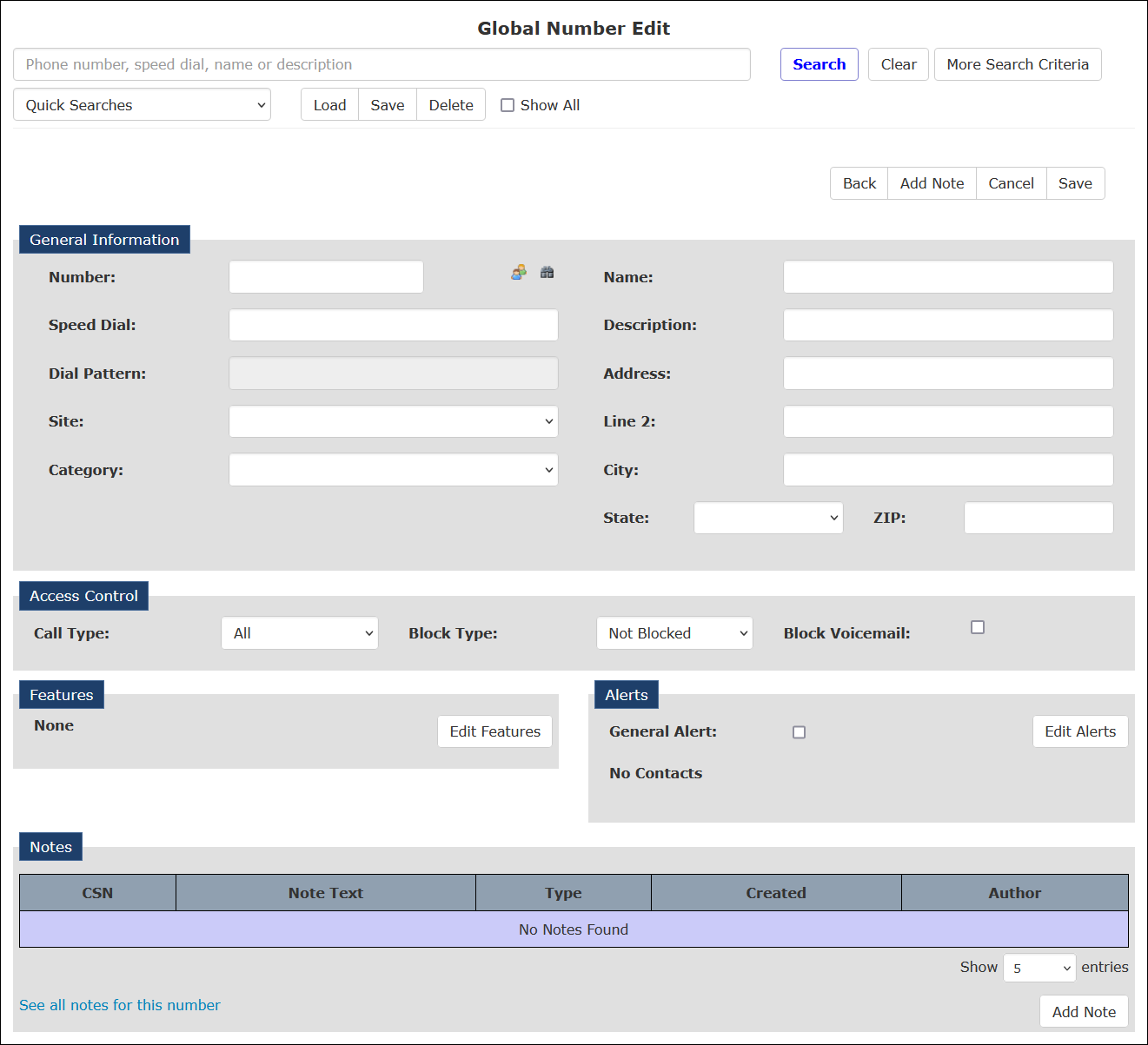Open See all notes for this number link

pyautogui.click(x=120, y=1005)
